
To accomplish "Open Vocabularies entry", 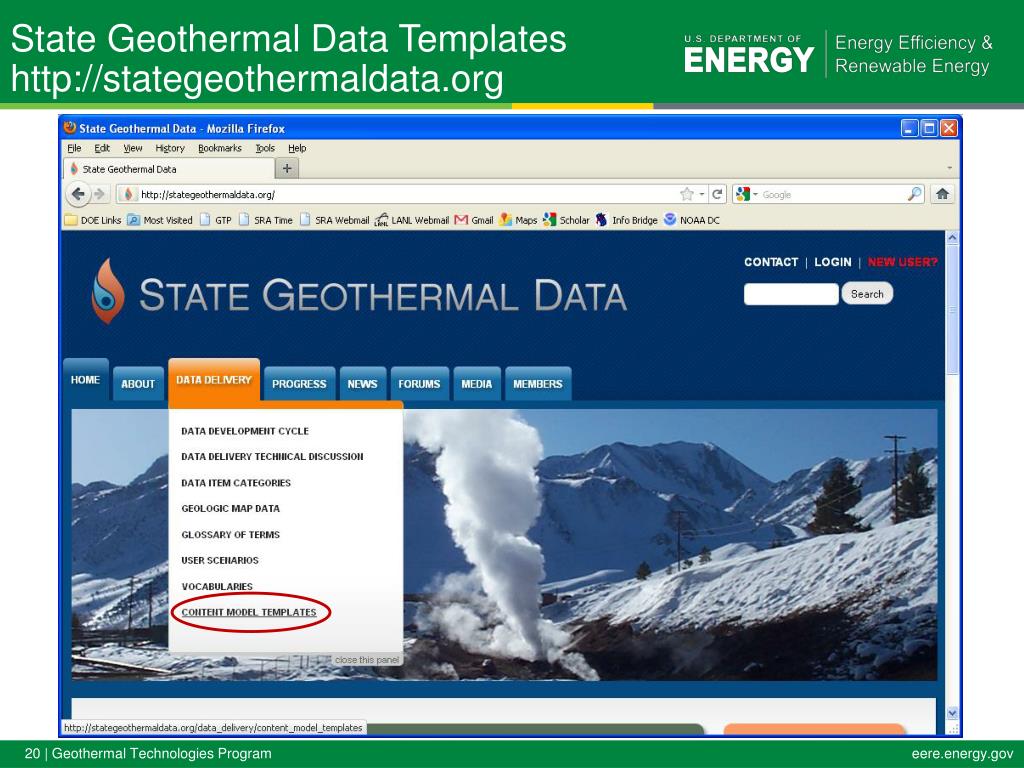I will (x=217, y=586).
